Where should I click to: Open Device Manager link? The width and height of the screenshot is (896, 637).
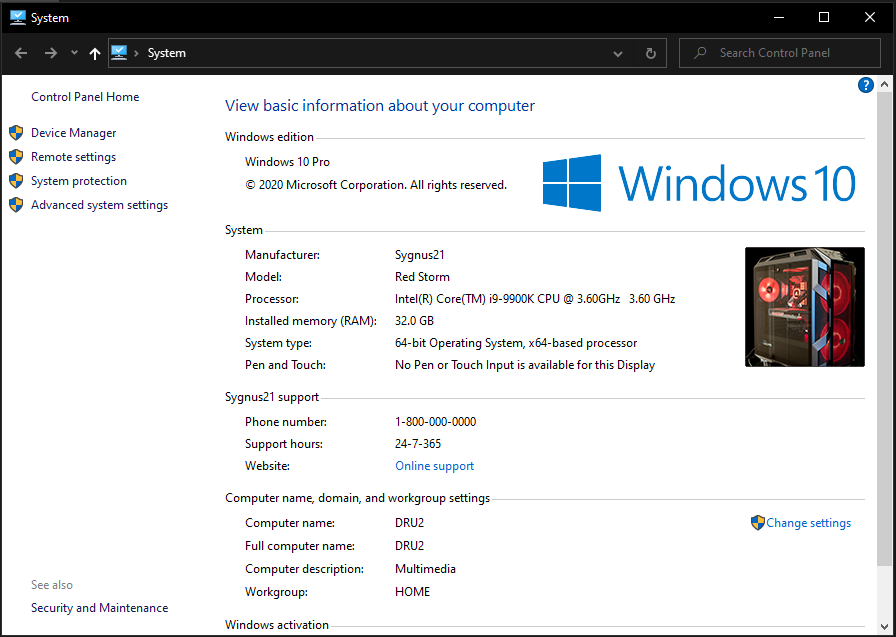click(x=74, y=133)
